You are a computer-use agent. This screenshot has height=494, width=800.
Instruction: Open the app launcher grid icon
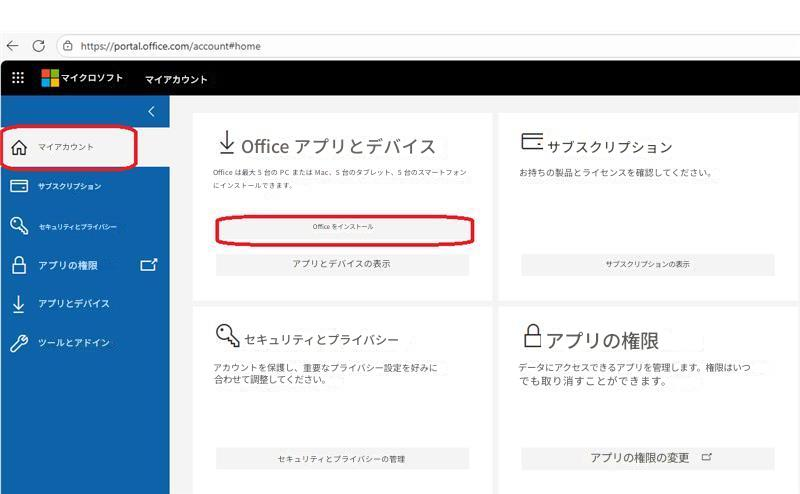pyautogui.click(x=18, y=78)
